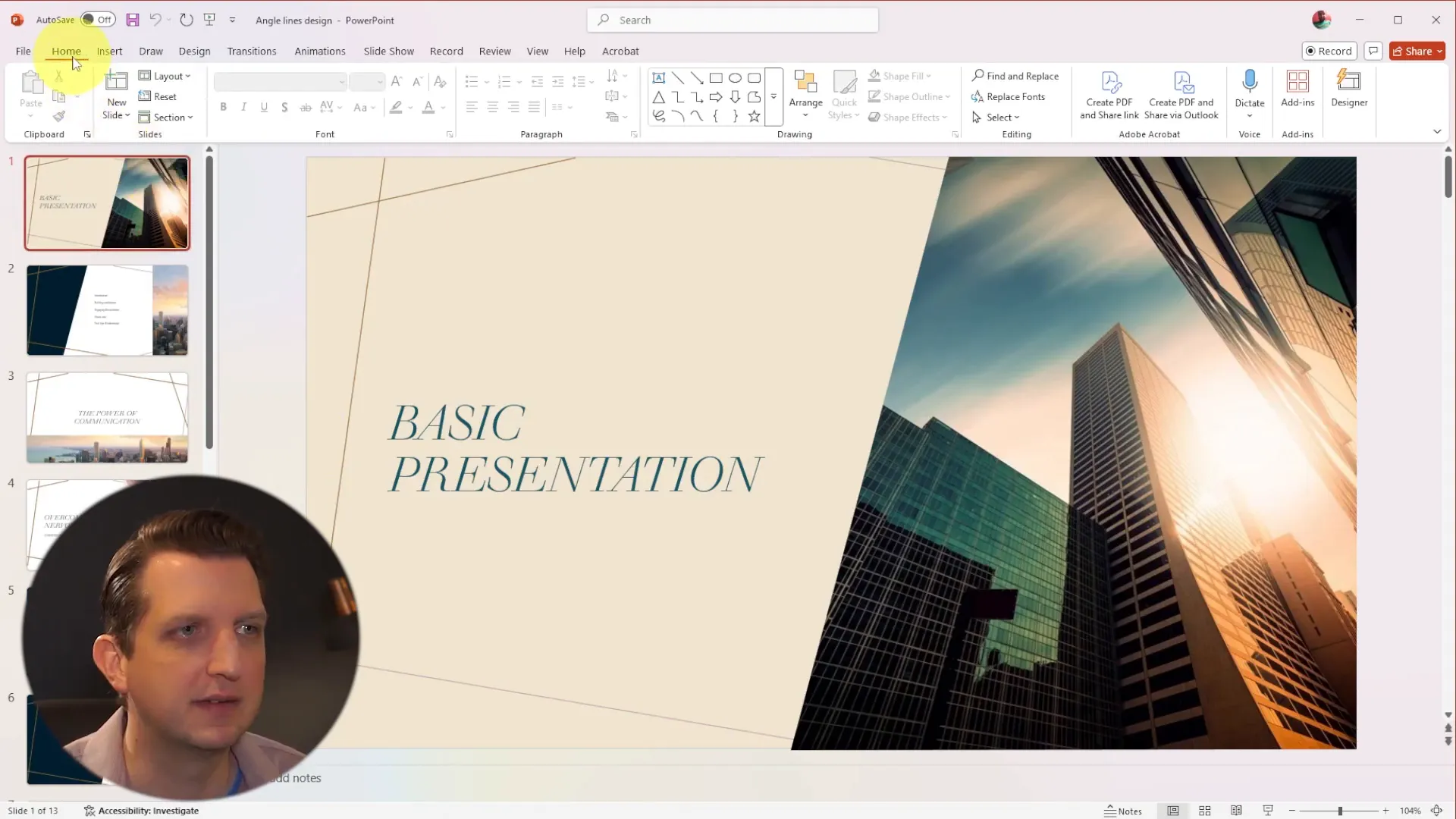The width and height of the screenshot is (1456, 819).
Task: Click the user account avatar
Action: tap(1322, 20)
